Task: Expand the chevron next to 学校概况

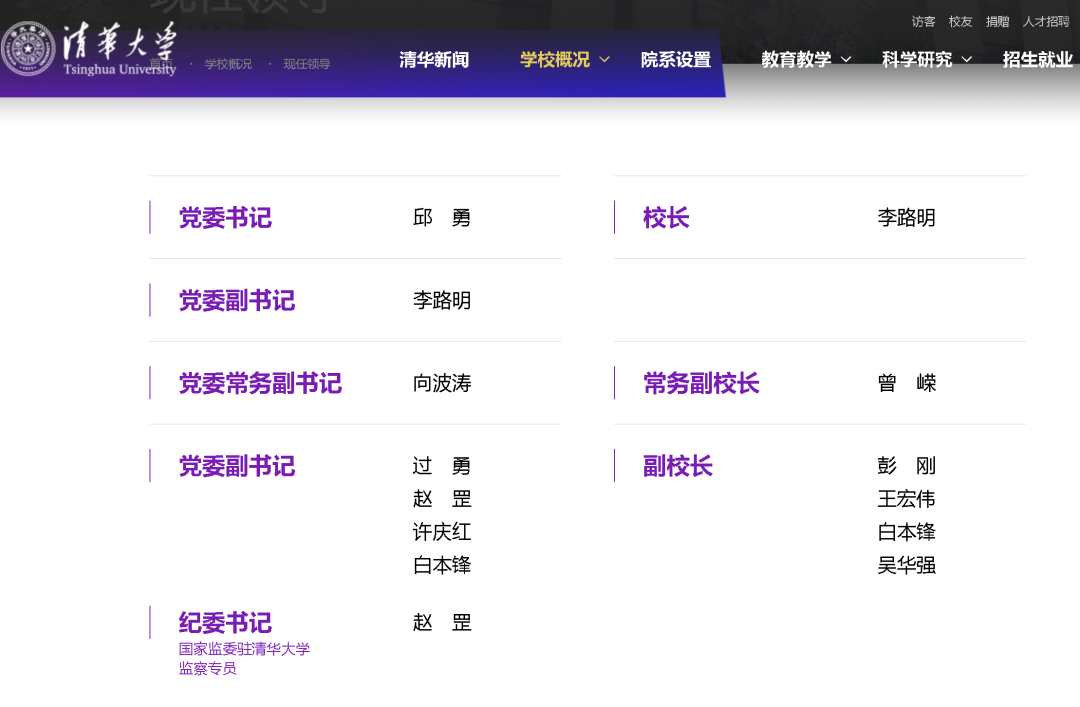Action: [605, 60]
